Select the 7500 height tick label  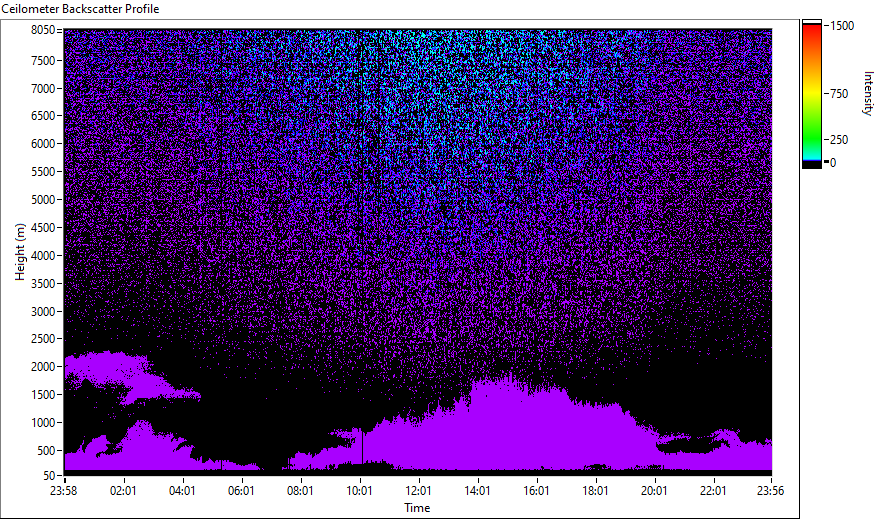point(43,60)
